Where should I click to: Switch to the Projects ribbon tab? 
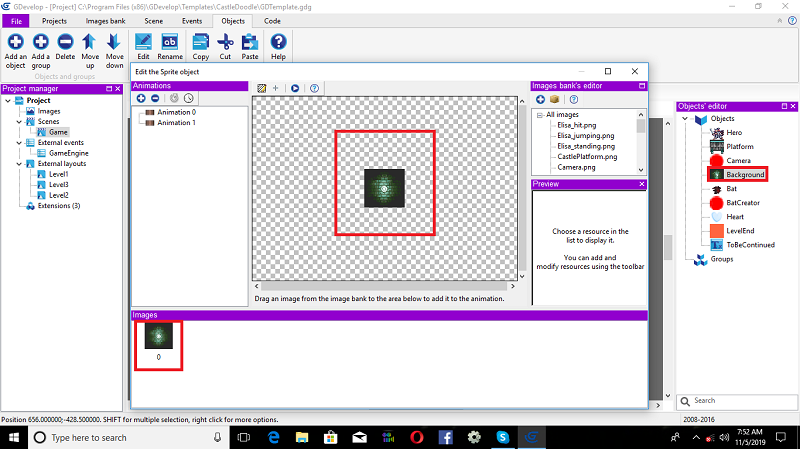tap(54, 21)
